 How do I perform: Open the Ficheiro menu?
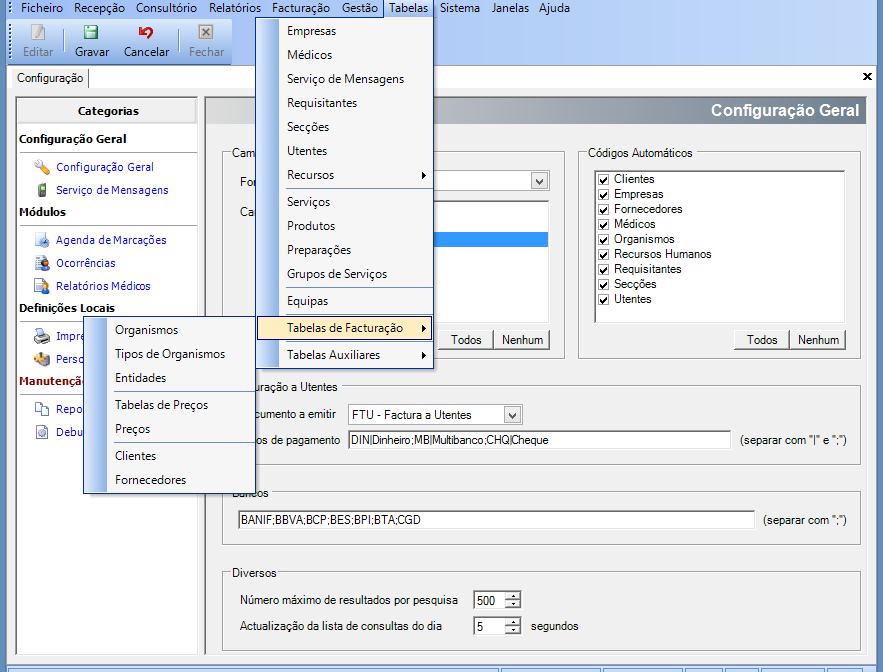pos(42,8)
